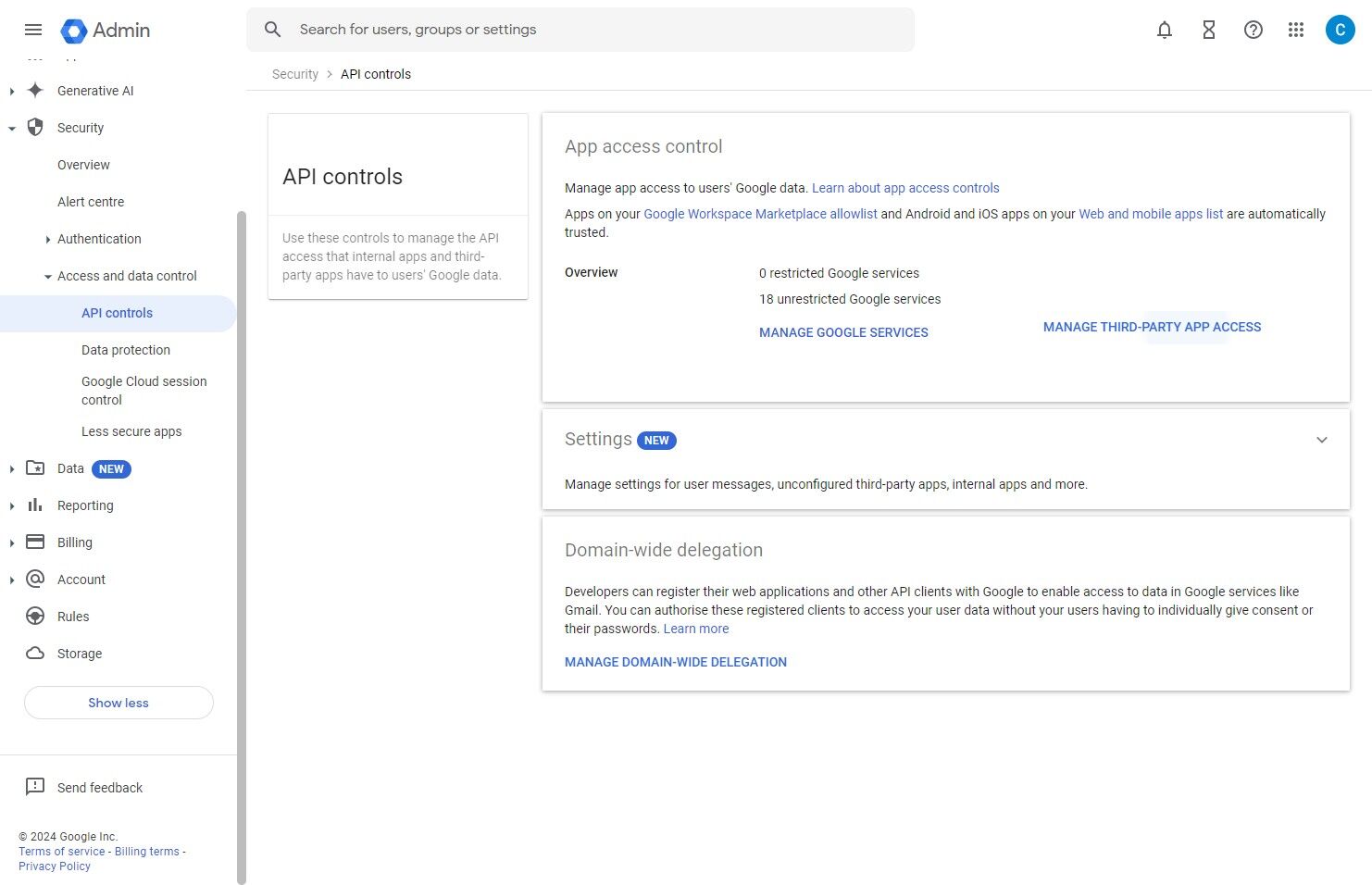The image size is (1372, 885).
Task: Open Less secure apps menu item
Action: (x=131, y=431)
